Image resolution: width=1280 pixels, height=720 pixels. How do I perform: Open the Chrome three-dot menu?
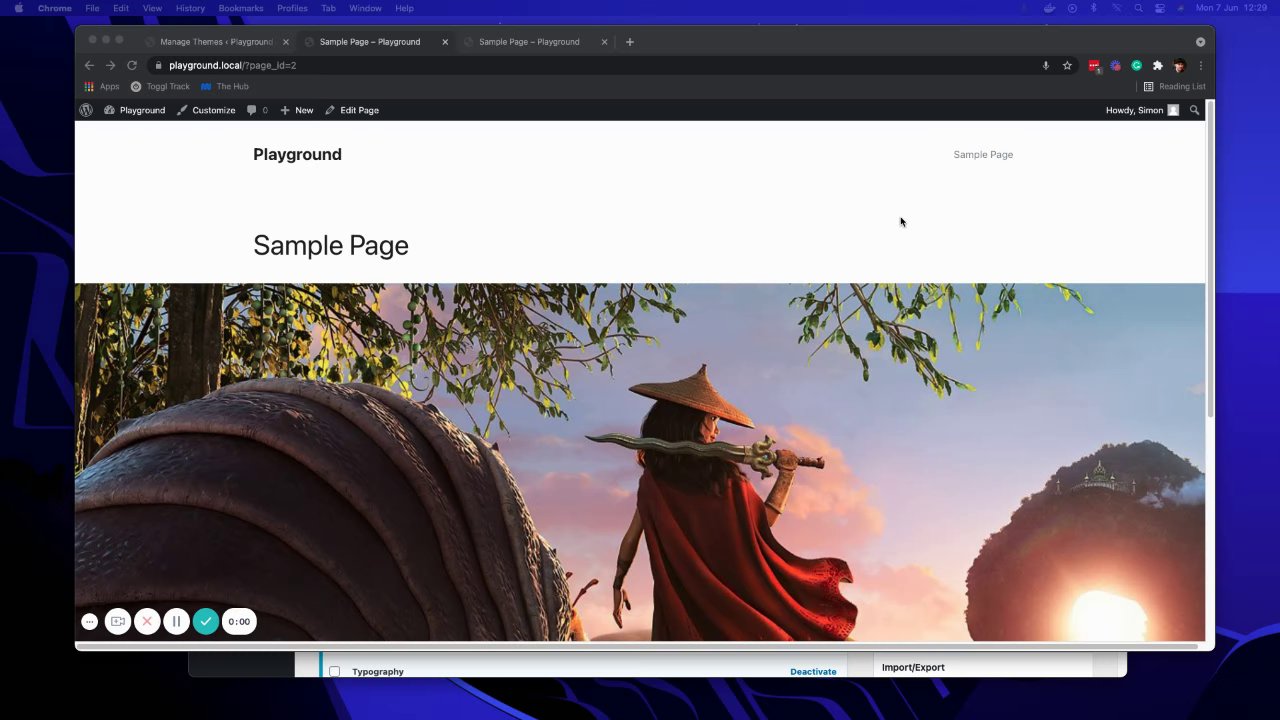1200,65
